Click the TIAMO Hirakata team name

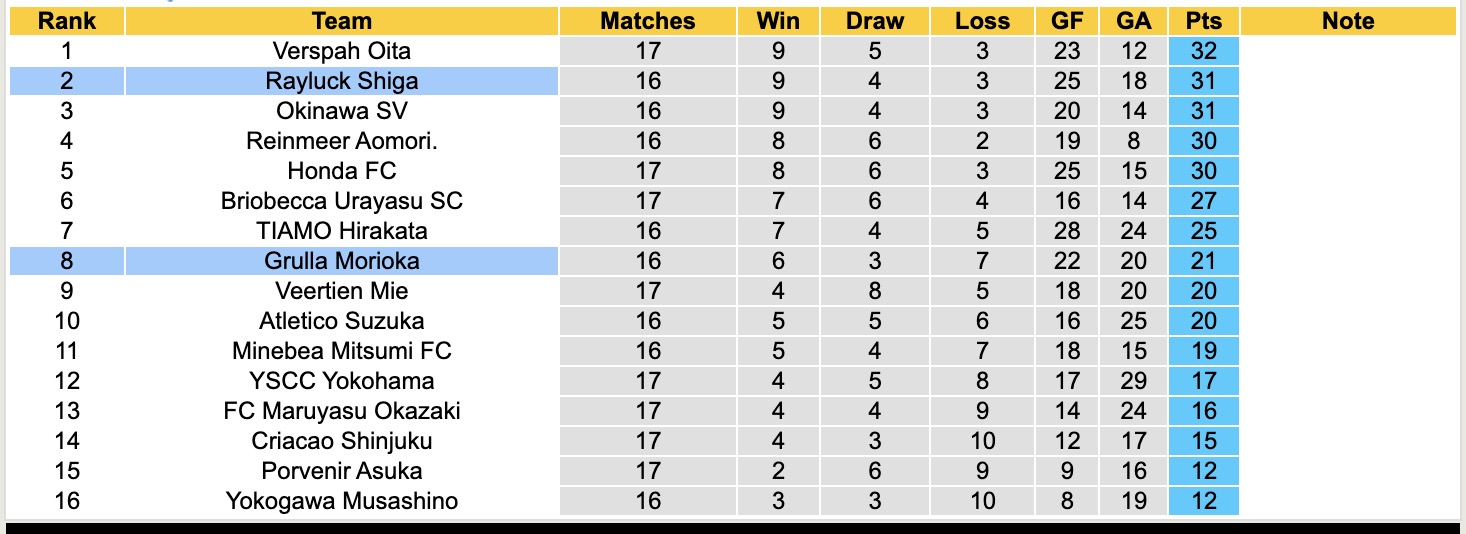(x=342, y=231)
